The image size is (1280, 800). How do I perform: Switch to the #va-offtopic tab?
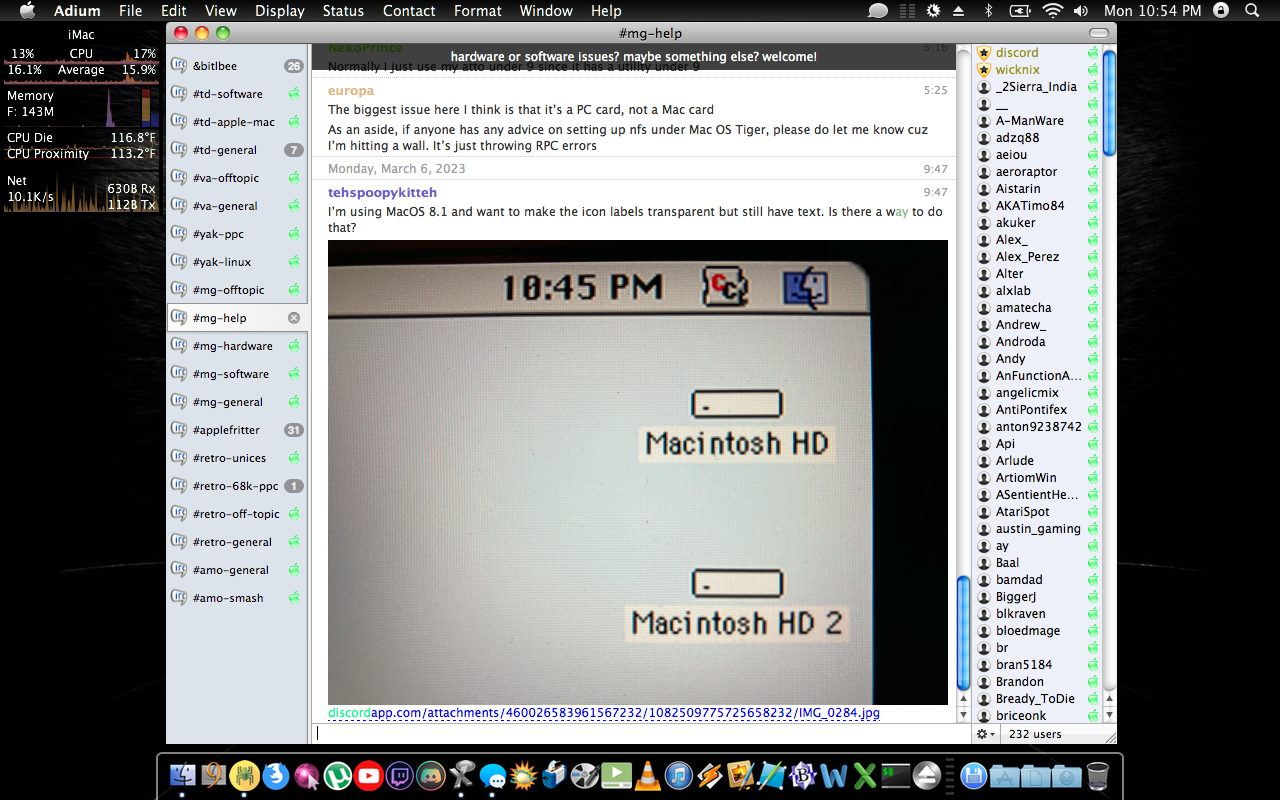pos(237,178)
